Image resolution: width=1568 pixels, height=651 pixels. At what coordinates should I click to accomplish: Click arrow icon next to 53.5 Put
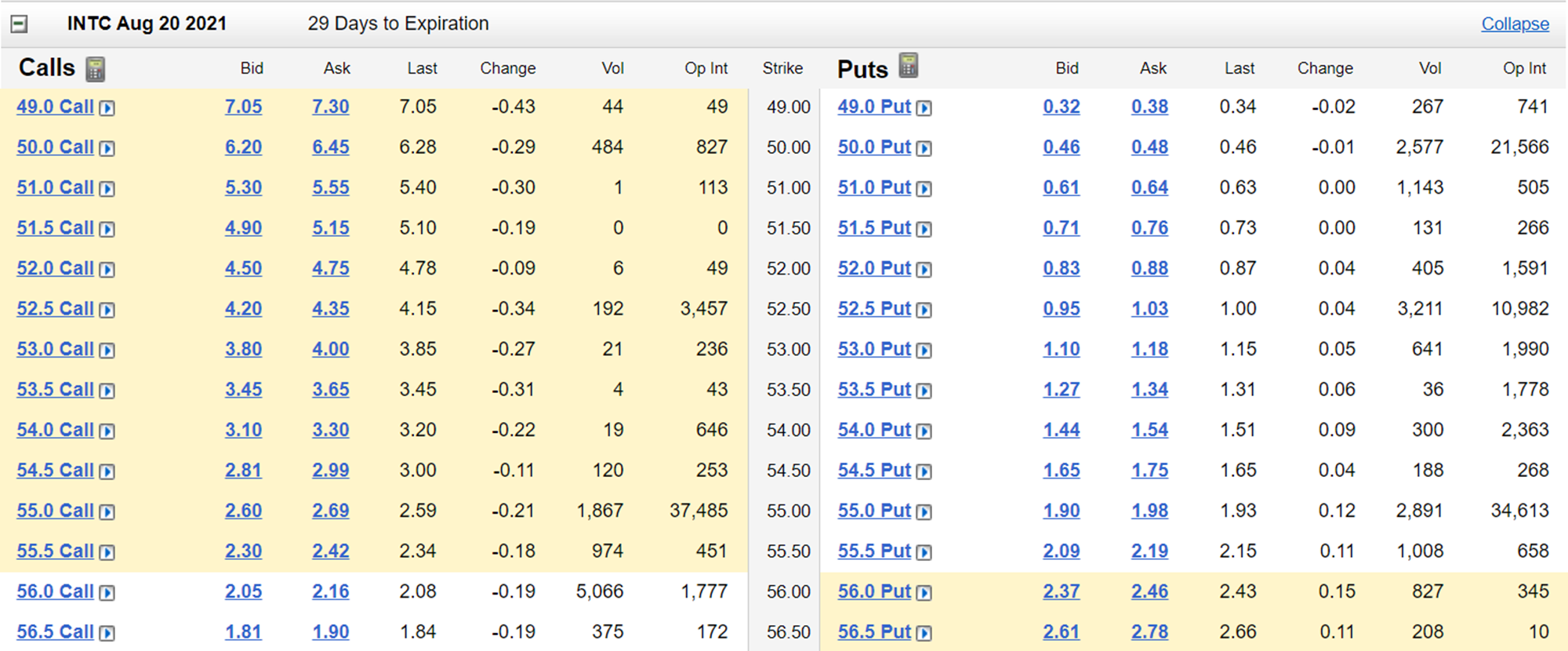point(924,391)
